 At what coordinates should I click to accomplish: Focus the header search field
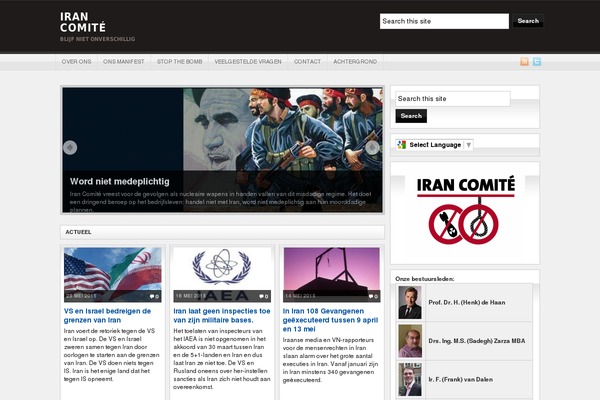coord(444,21)
